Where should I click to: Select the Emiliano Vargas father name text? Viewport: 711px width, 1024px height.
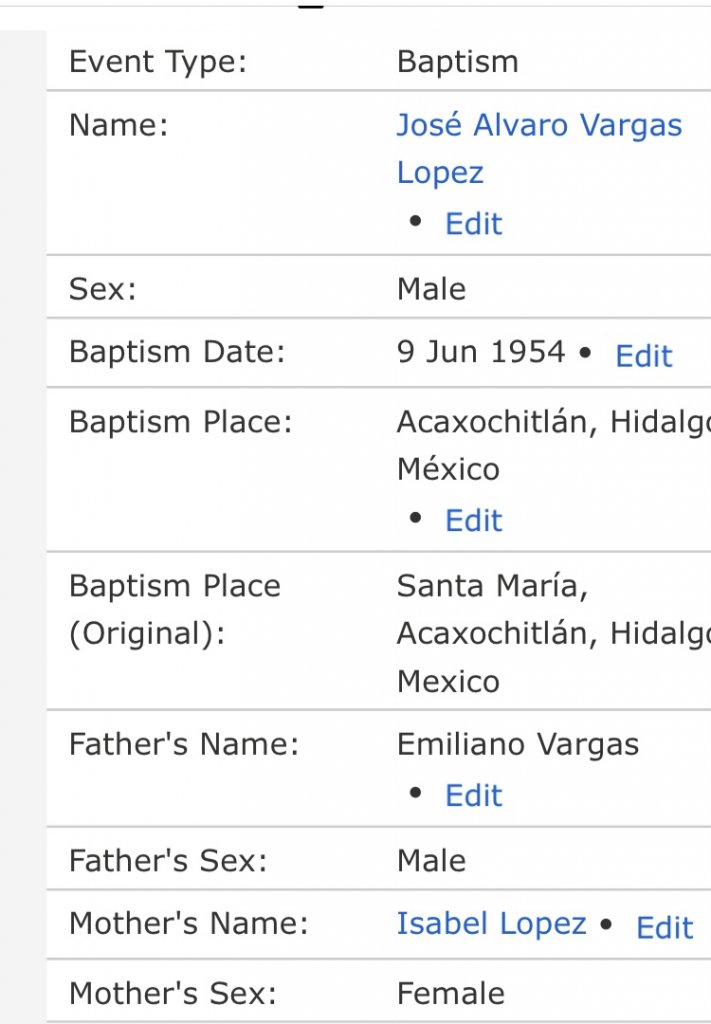coord(517,744)
